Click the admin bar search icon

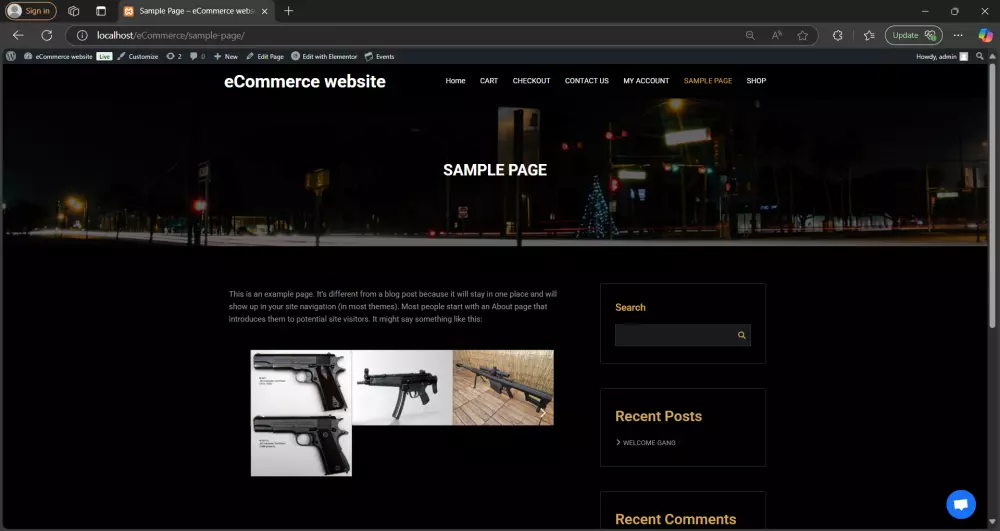tap(980, 56)
